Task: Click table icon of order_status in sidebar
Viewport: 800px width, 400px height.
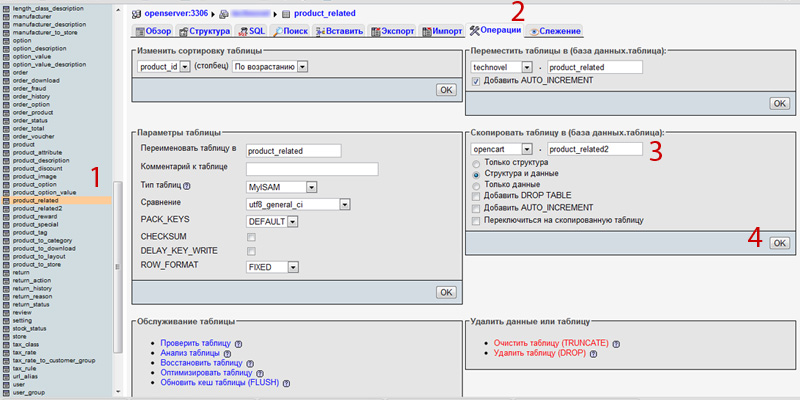Action: 6,120
